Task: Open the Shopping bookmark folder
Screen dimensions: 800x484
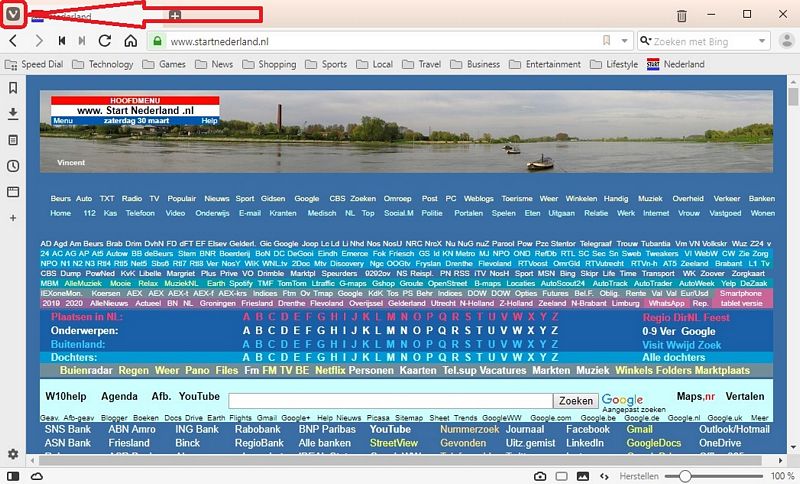Action: click(269, 64)
